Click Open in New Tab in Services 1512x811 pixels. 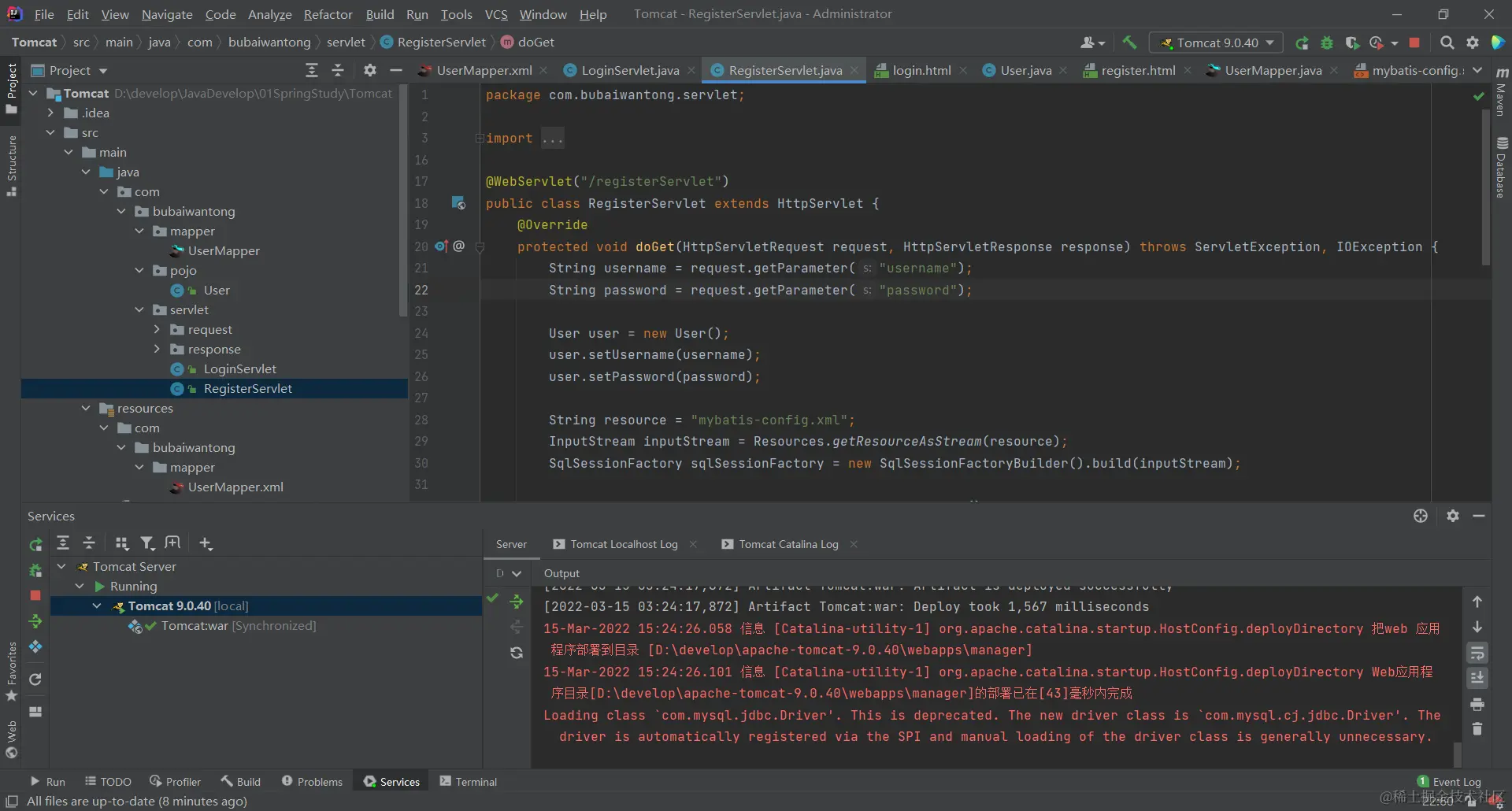pyautogui.click(x=172, y=543)
